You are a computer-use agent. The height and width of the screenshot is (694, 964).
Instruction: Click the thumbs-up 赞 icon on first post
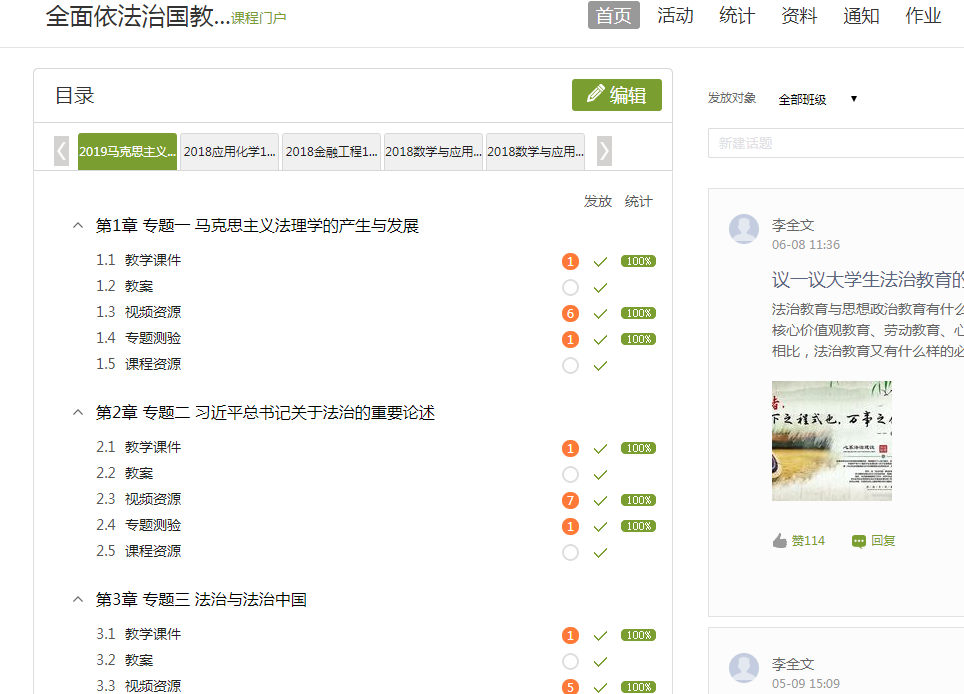pyautogui.click(x=780, y=541)
